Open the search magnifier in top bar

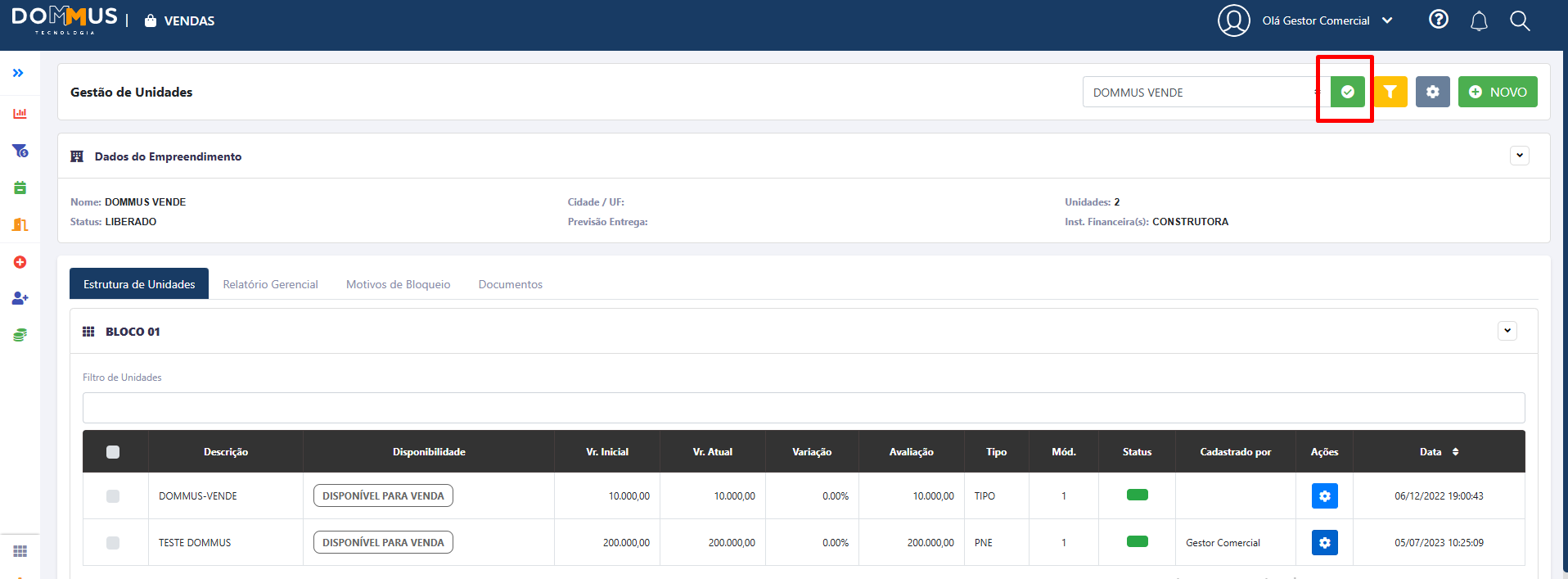[x=1520, y=21]
